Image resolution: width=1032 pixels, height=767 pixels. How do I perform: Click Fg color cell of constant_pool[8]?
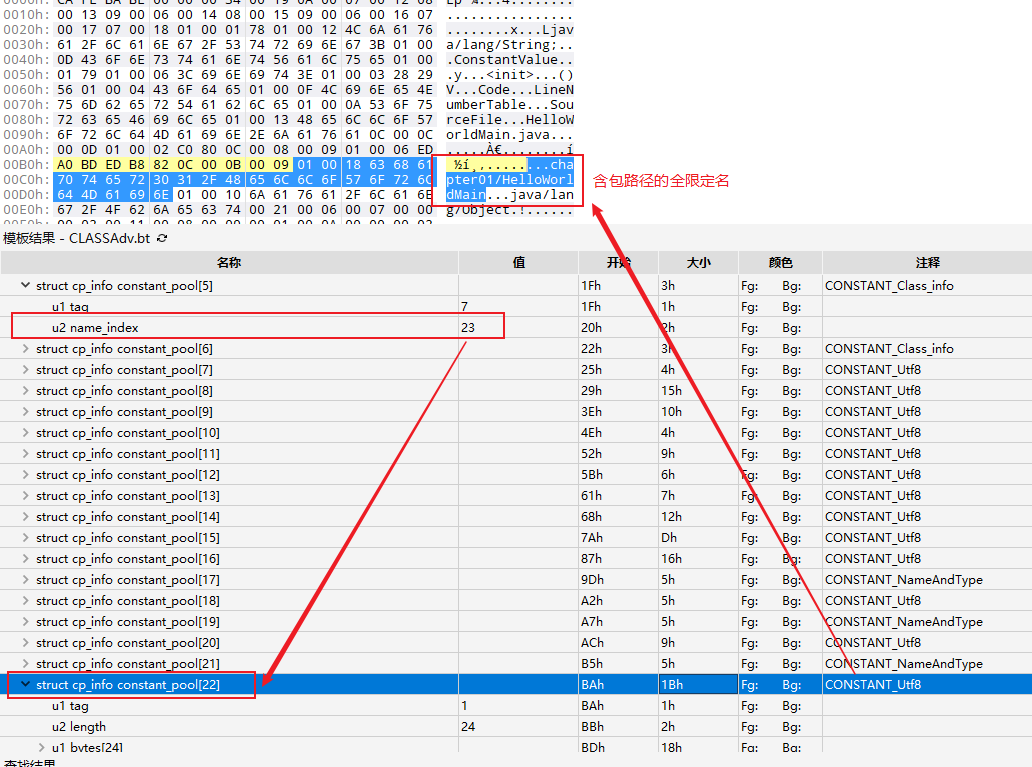click(x=752, y=391)
